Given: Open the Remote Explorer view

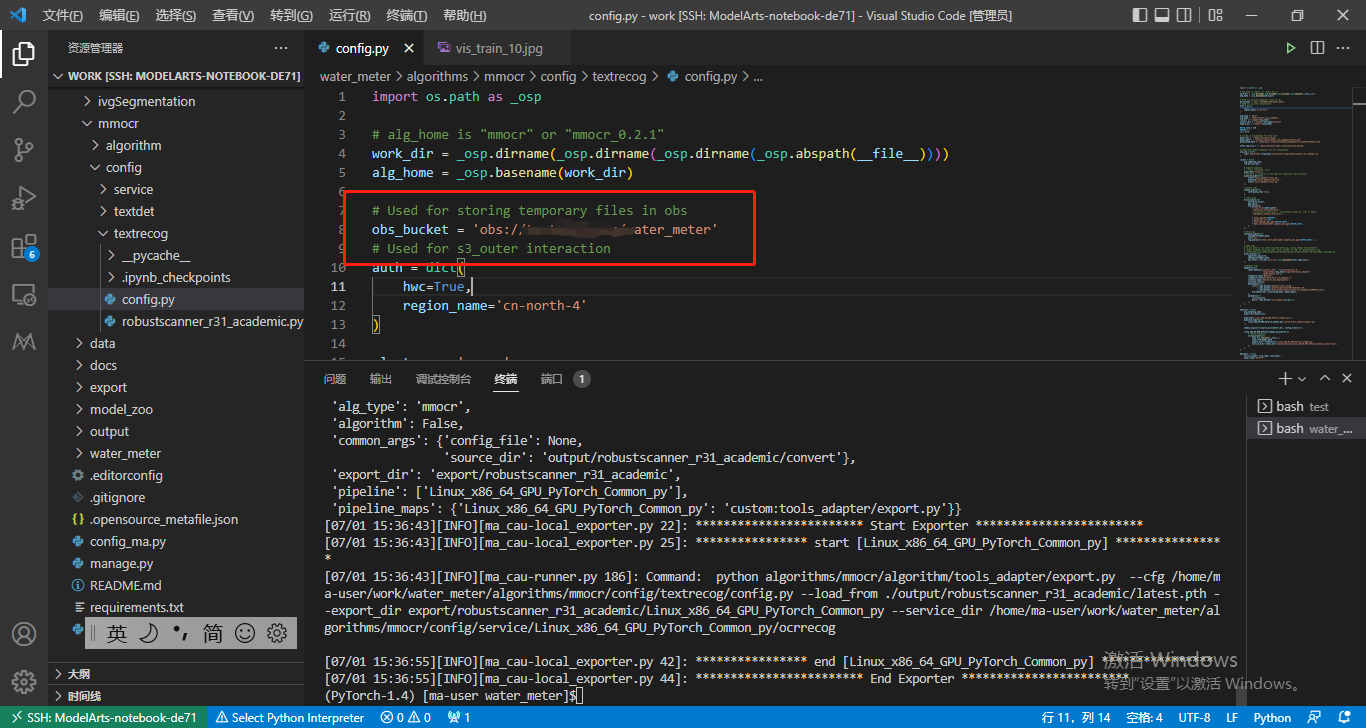Looking at the screenshot, I should (x=24, y=295).
